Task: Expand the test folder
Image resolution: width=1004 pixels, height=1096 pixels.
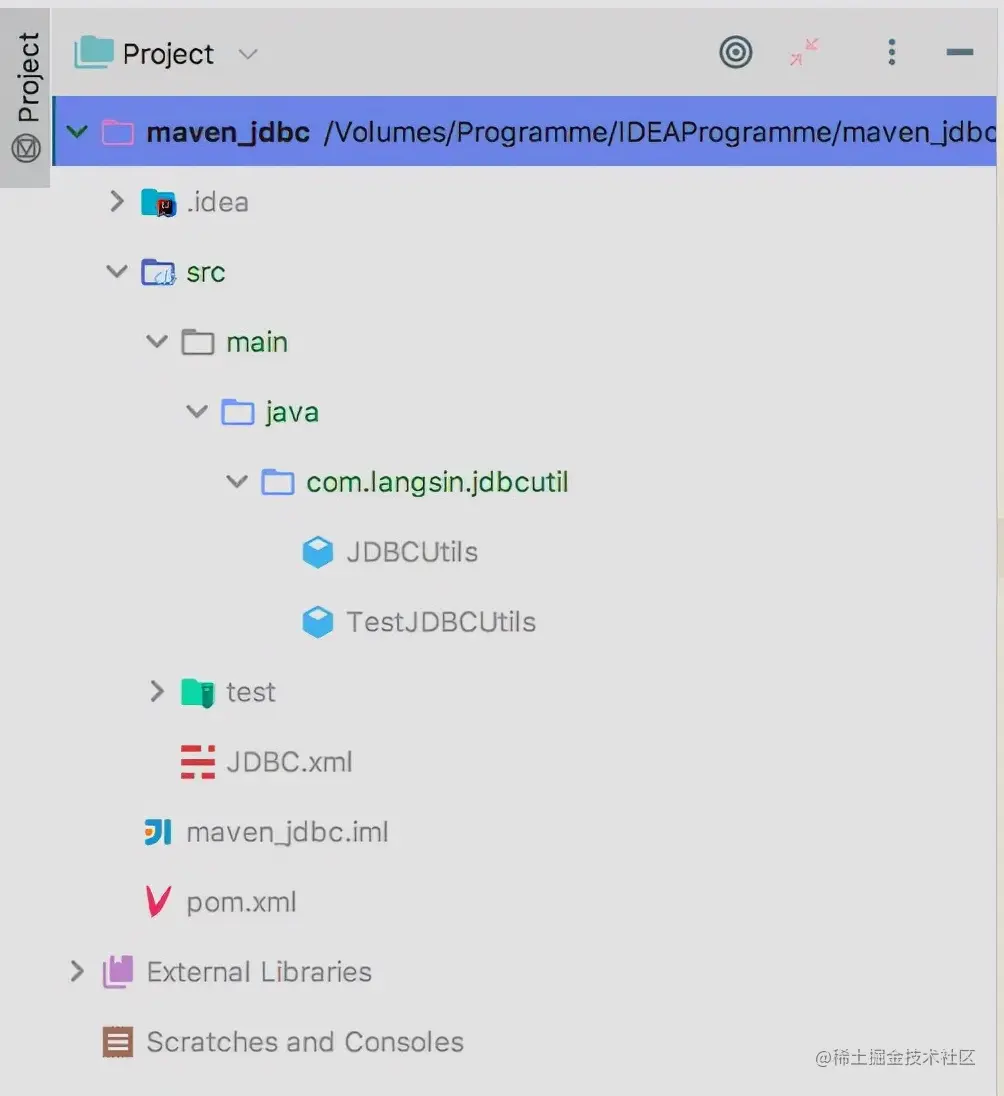Action: coord(157,691)
